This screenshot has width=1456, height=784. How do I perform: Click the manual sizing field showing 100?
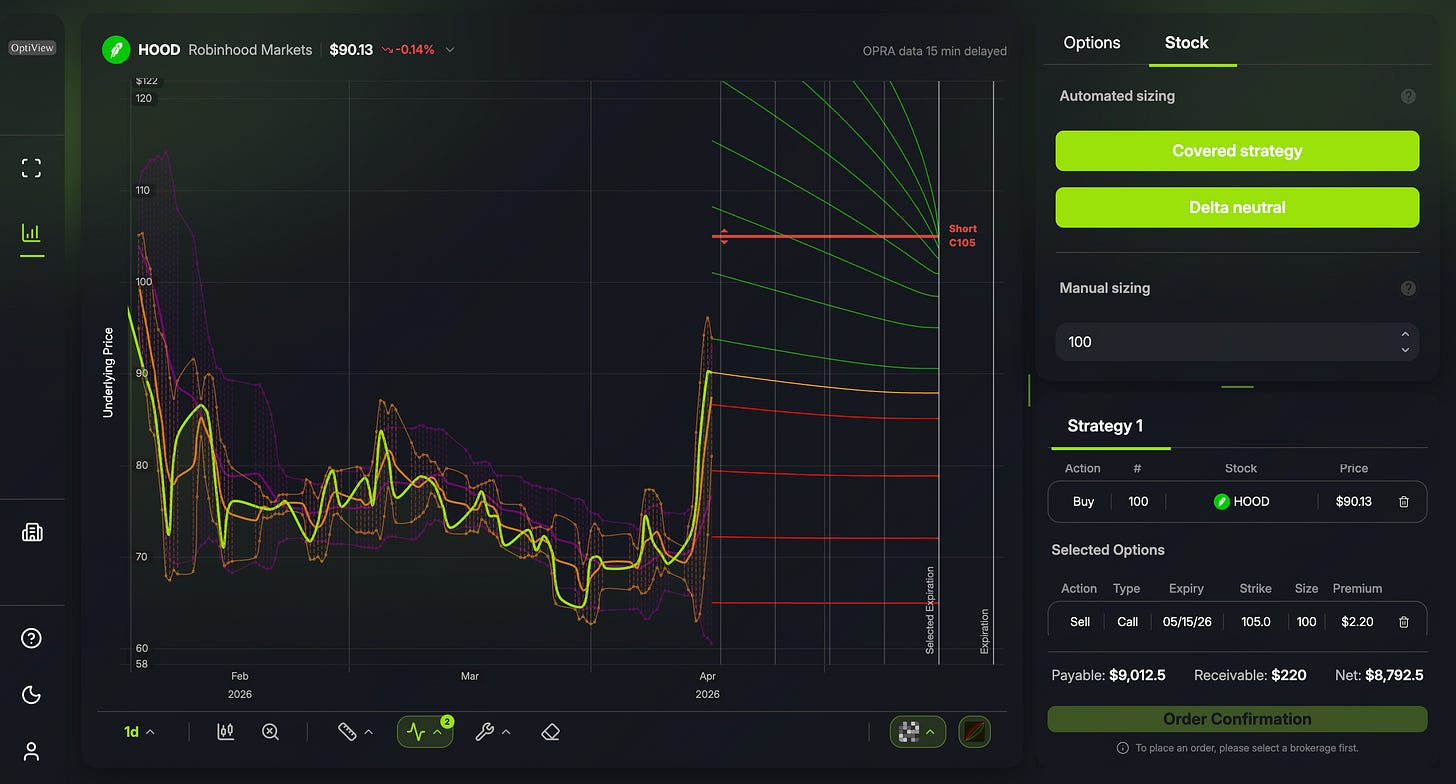[1237, 342]
